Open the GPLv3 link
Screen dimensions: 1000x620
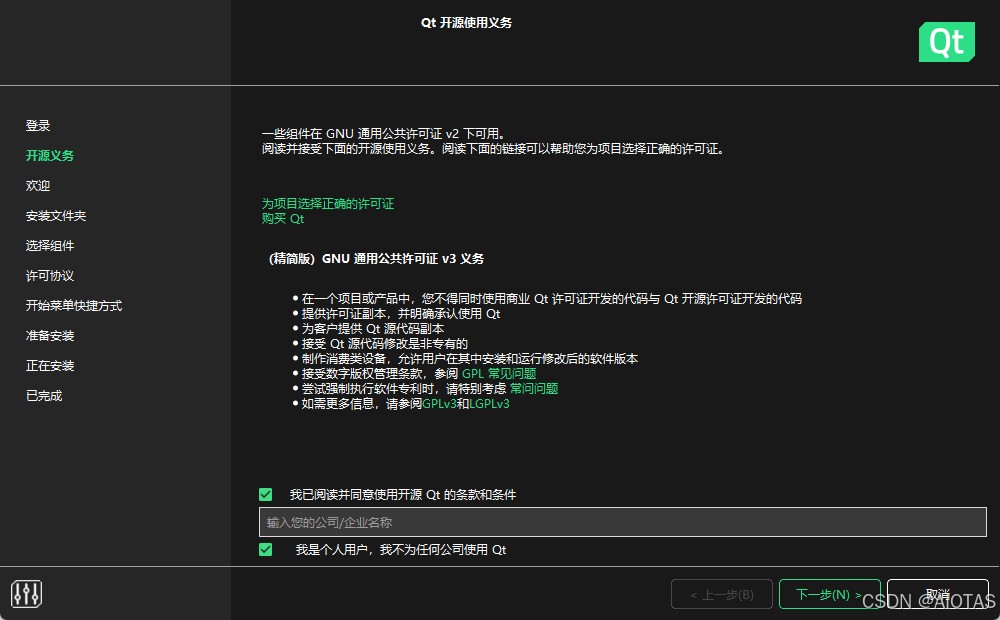coord(439,404)
